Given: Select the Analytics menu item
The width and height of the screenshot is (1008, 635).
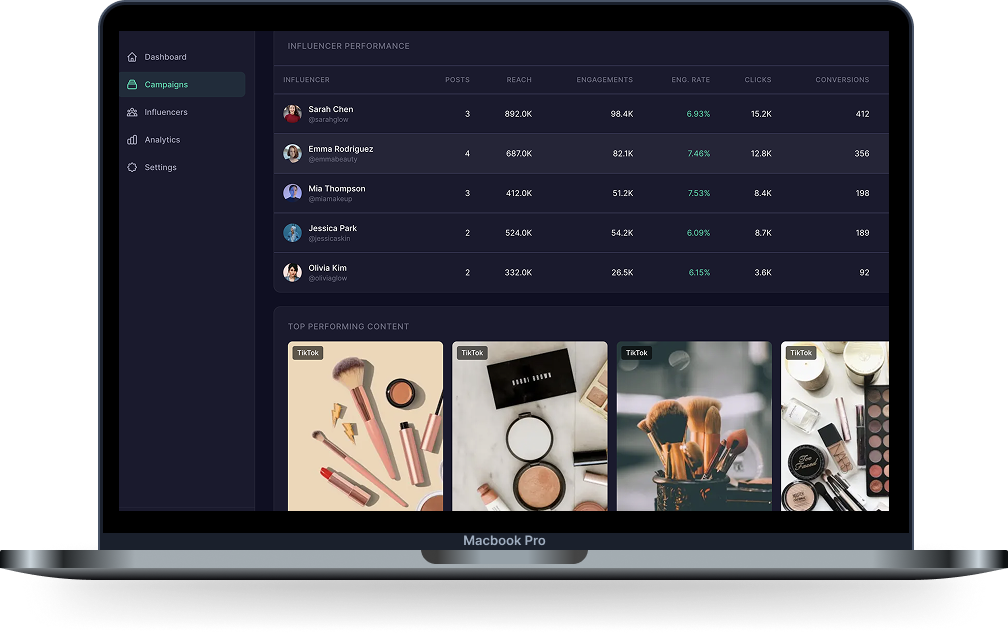Looking at the screenshot, I should [162, 140].
